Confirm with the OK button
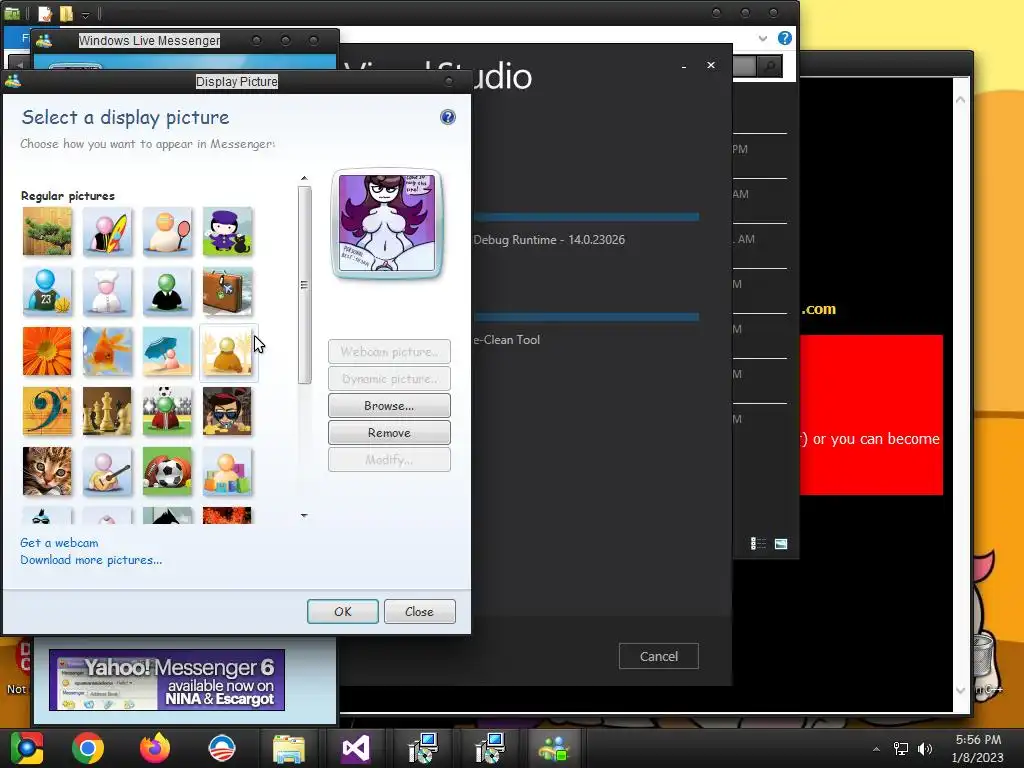 (x=343, y=611)
